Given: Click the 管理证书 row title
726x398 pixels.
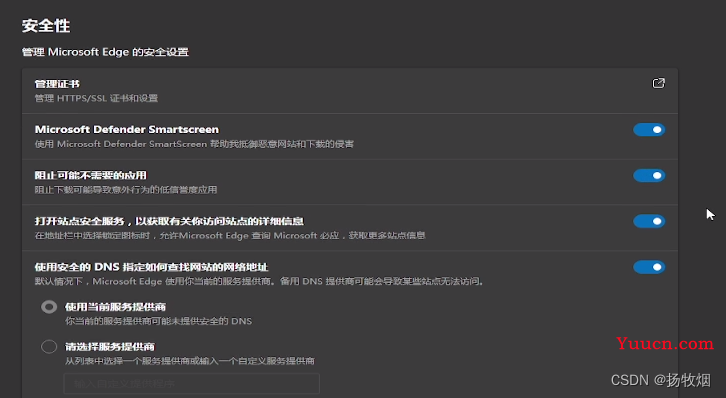Looking at the screenshot, I should click(x=57, y=84).
